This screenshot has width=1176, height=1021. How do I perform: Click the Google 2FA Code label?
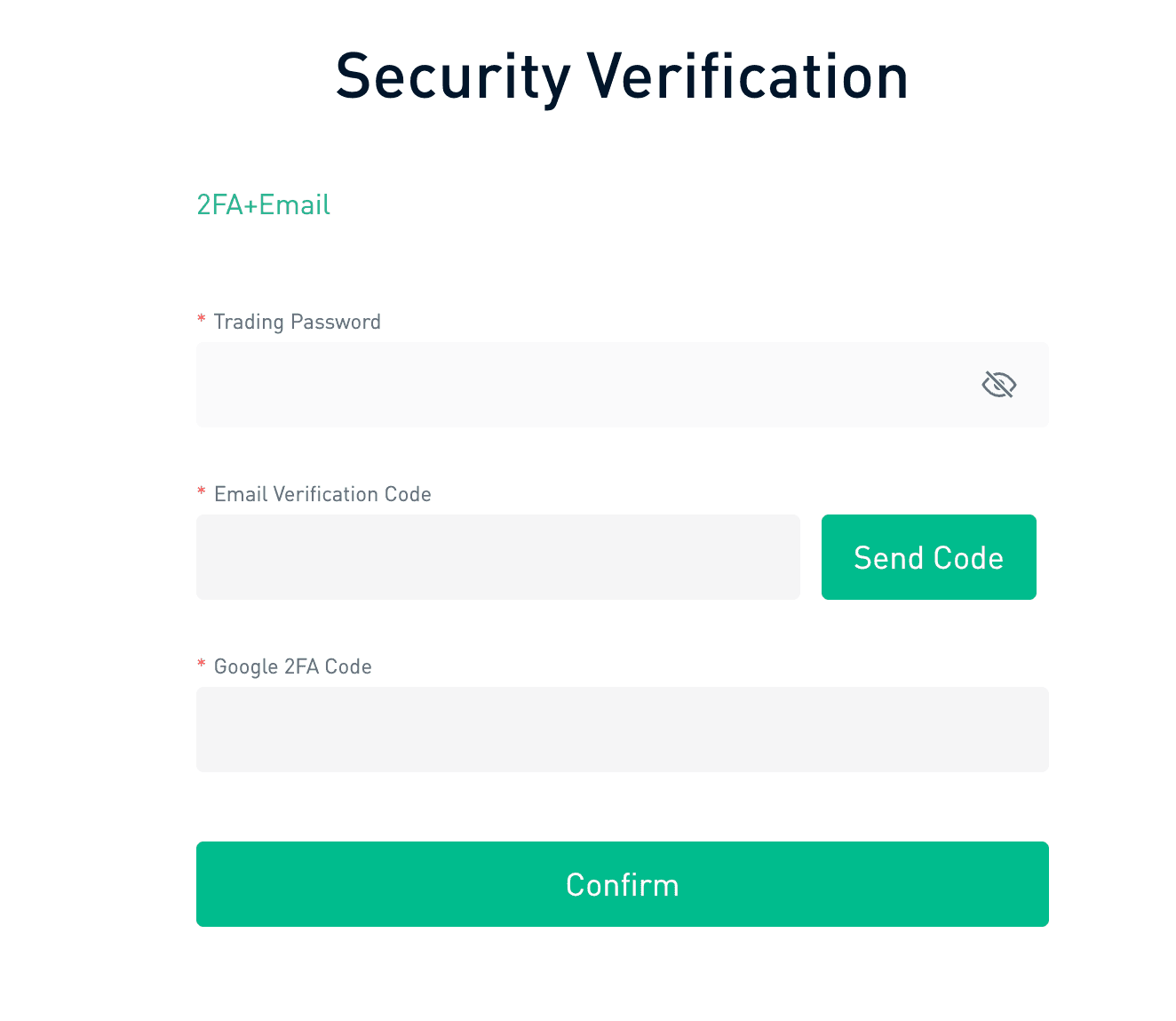(x=292, y=666)
